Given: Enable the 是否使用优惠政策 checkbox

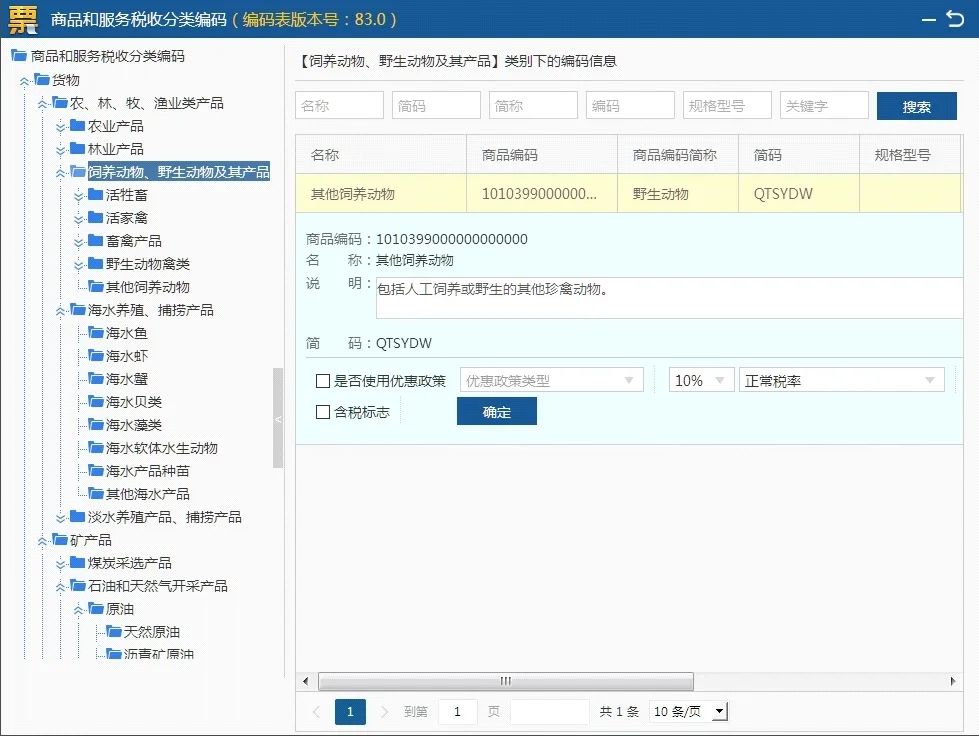Looking at the screenshot, I should click(x=323, y=381).
